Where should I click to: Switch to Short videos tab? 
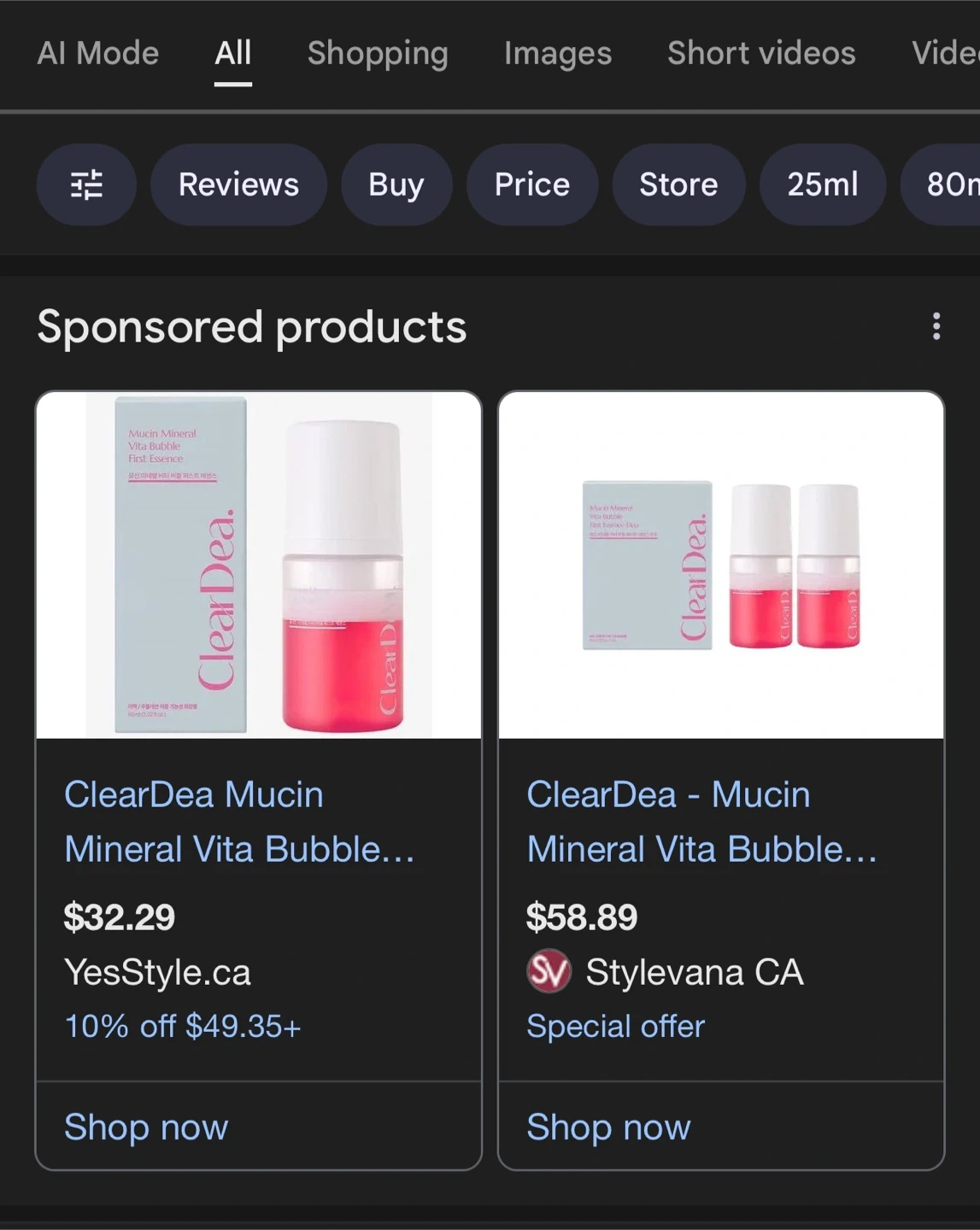pyautogui.click(x=761, y=54)
